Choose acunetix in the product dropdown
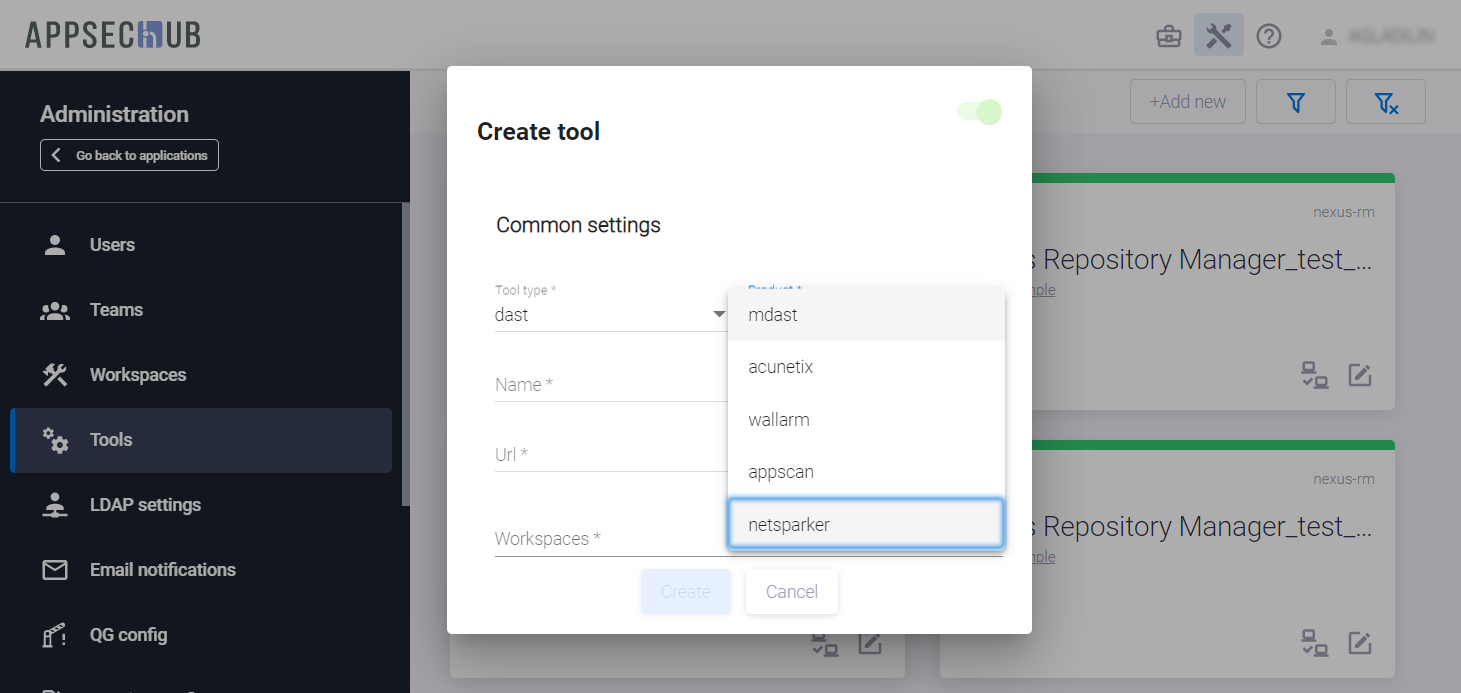1461x693 pixels. click(865, 367)
